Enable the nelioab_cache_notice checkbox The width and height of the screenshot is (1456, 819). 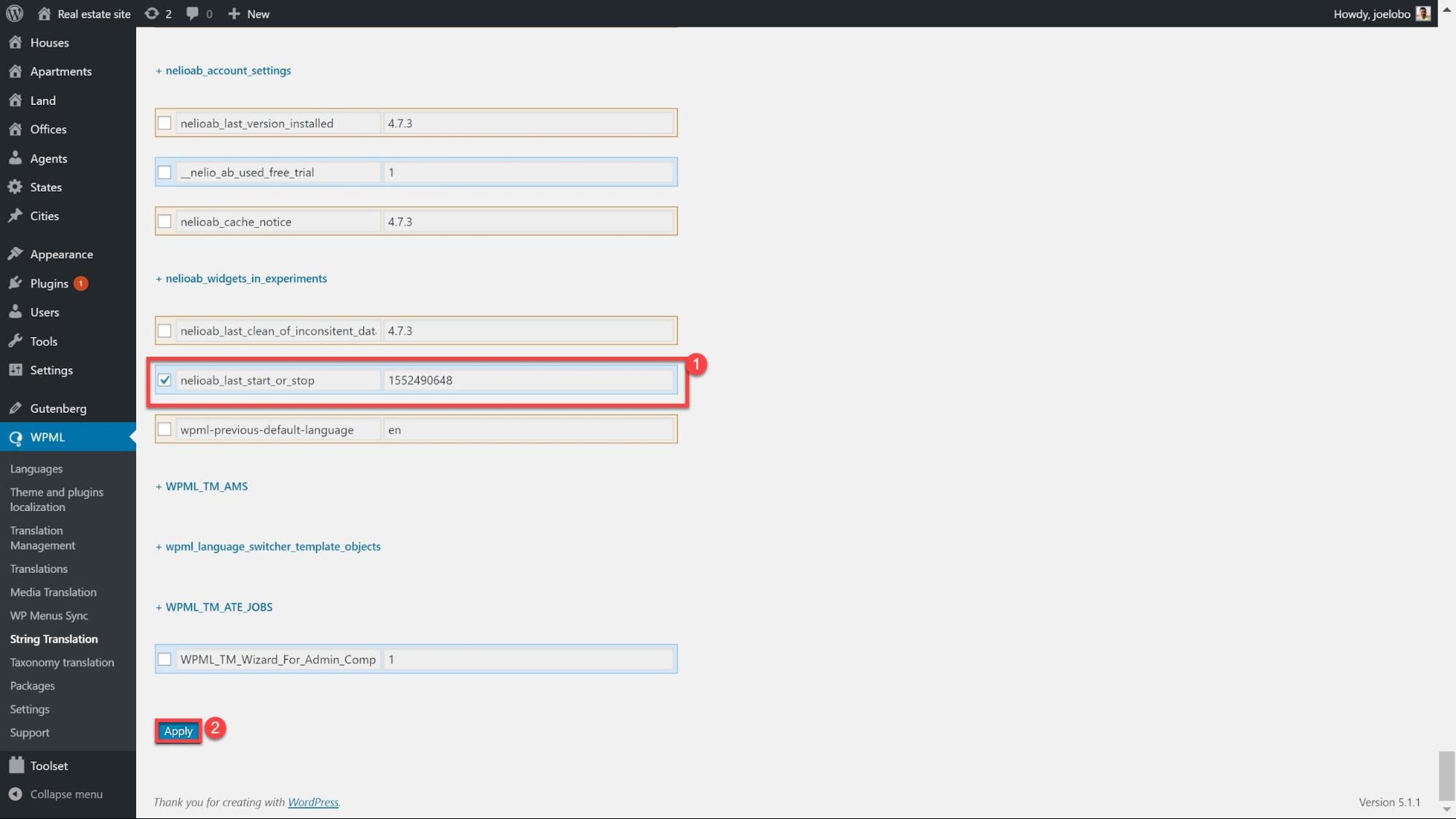[165, 221]
